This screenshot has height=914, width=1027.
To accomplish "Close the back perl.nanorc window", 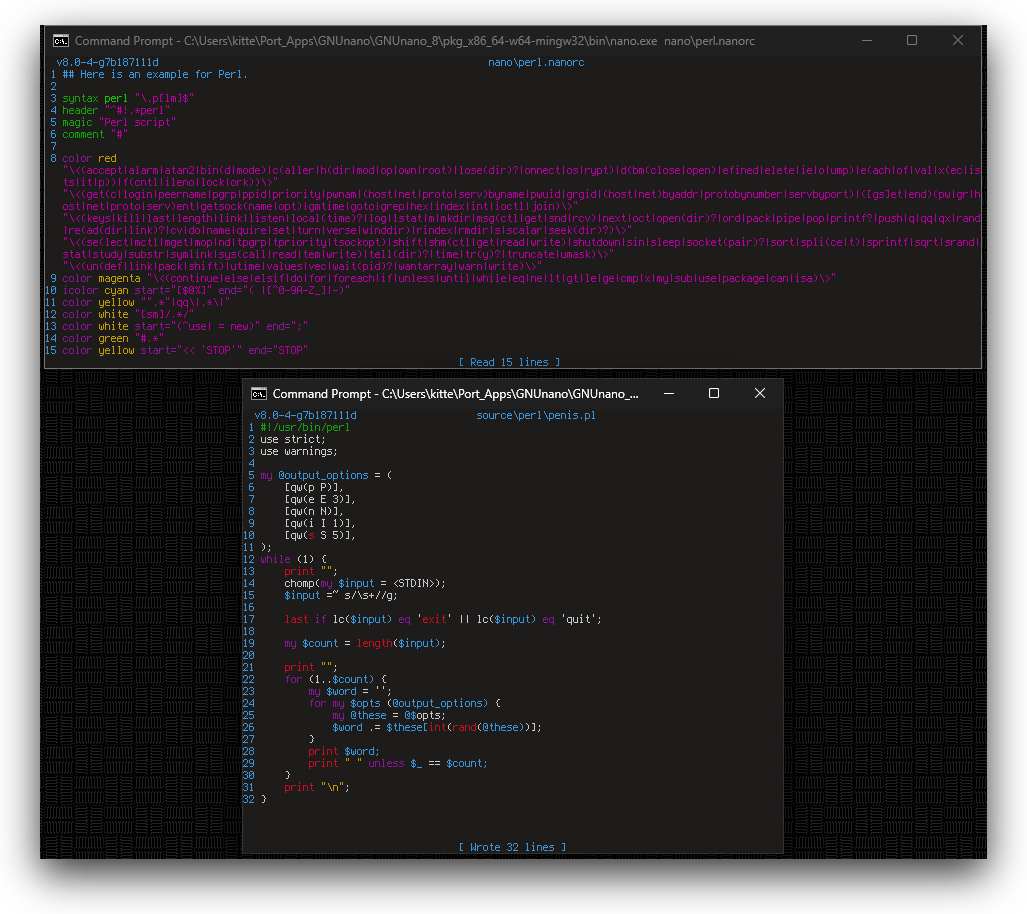I will tap(958, 41).
